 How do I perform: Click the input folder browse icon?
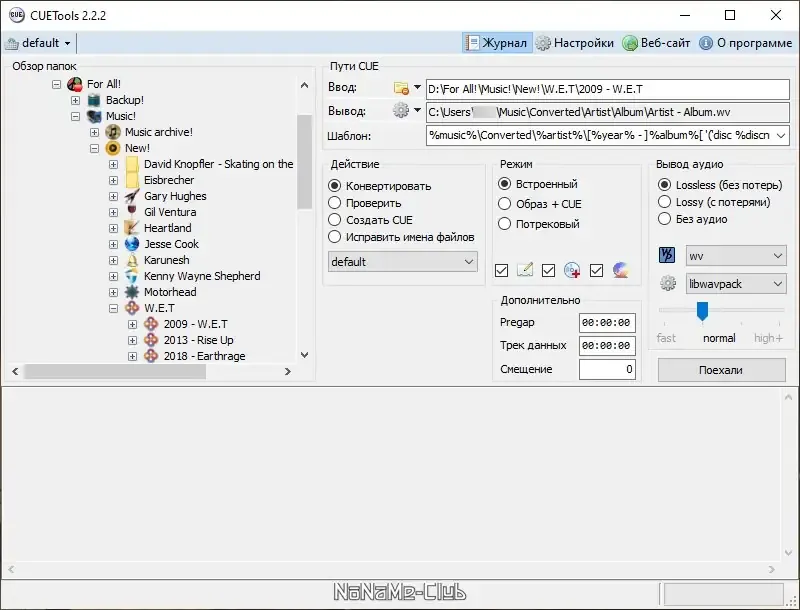pos(402,88)
